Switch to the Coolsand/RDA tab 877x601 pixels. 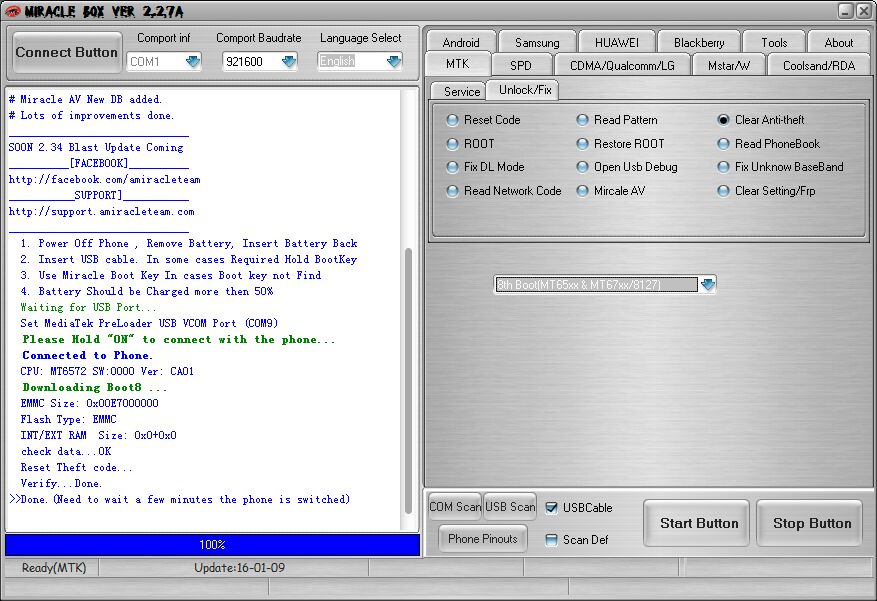point(819,65)
